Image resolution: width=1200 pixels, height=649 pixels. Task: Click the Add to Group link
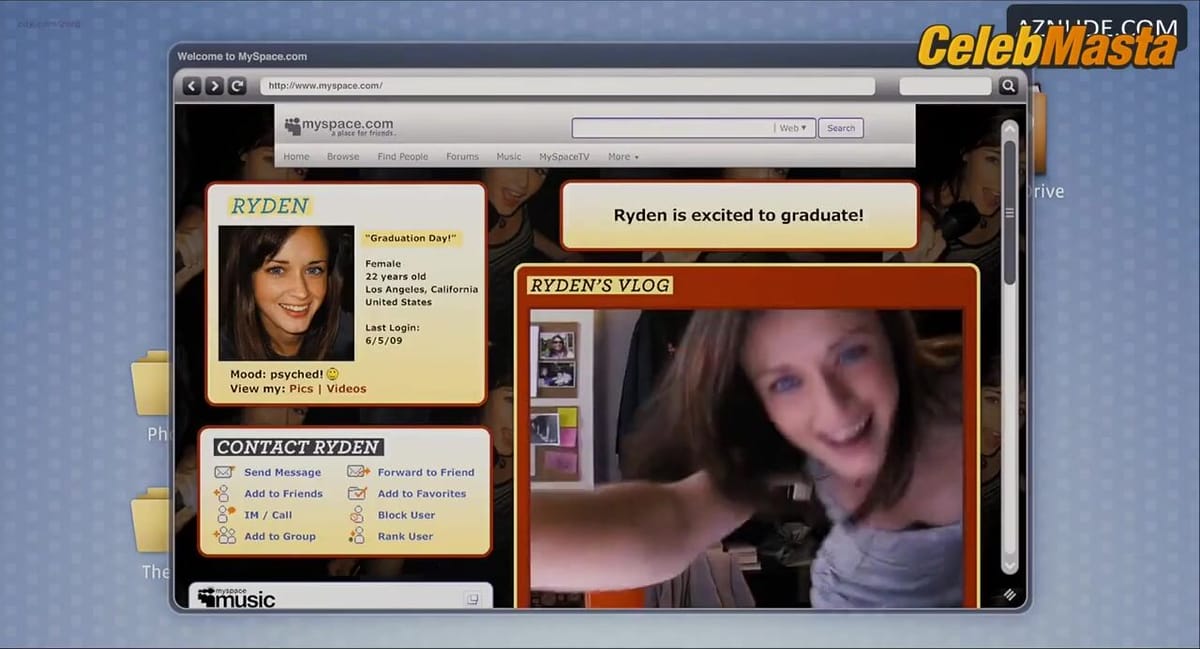pyautogui.click(x=280, y=536)
